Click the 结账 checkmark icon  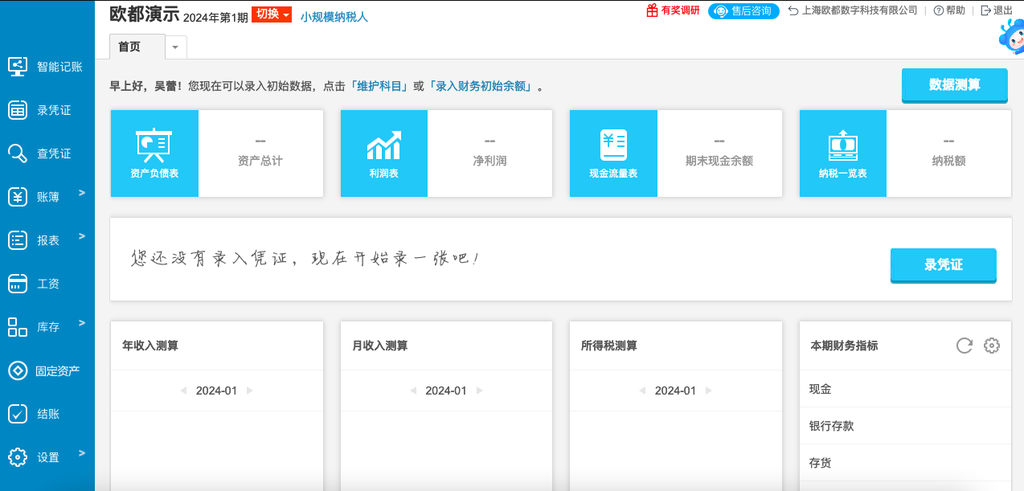tap(17, 414)
